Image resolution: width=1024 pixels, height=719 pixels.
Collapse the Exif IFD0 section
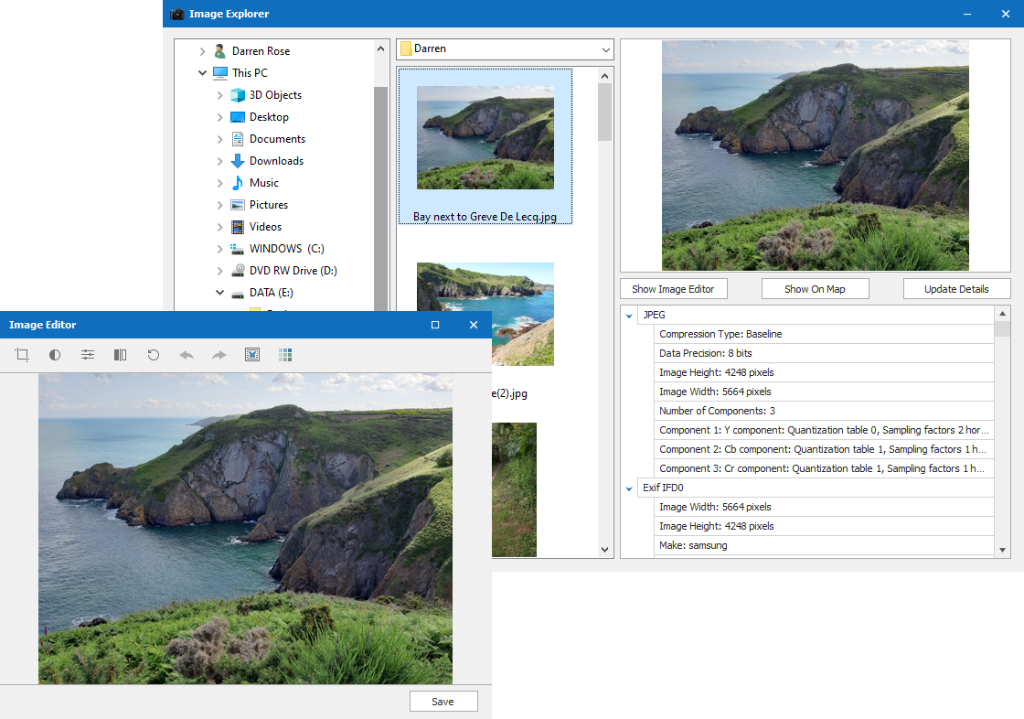(629, 488)
